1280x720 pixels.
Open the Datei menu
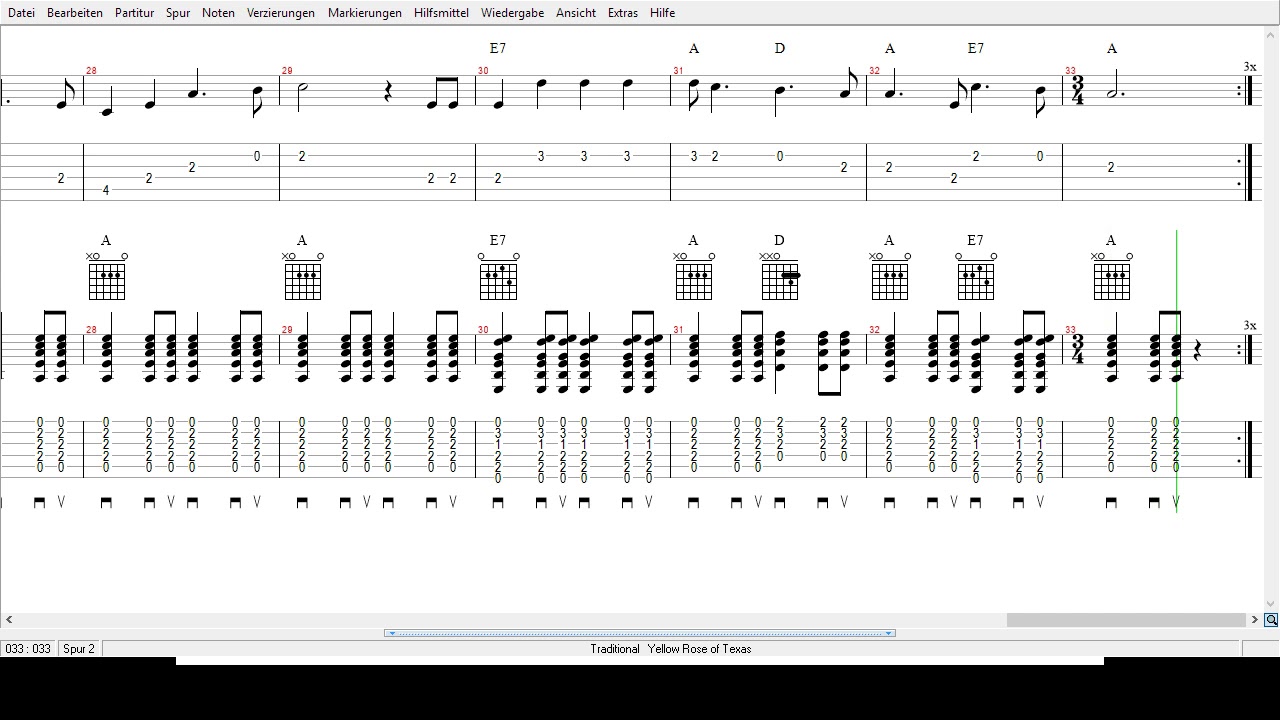pyautogui.click(x=21, y=13)
